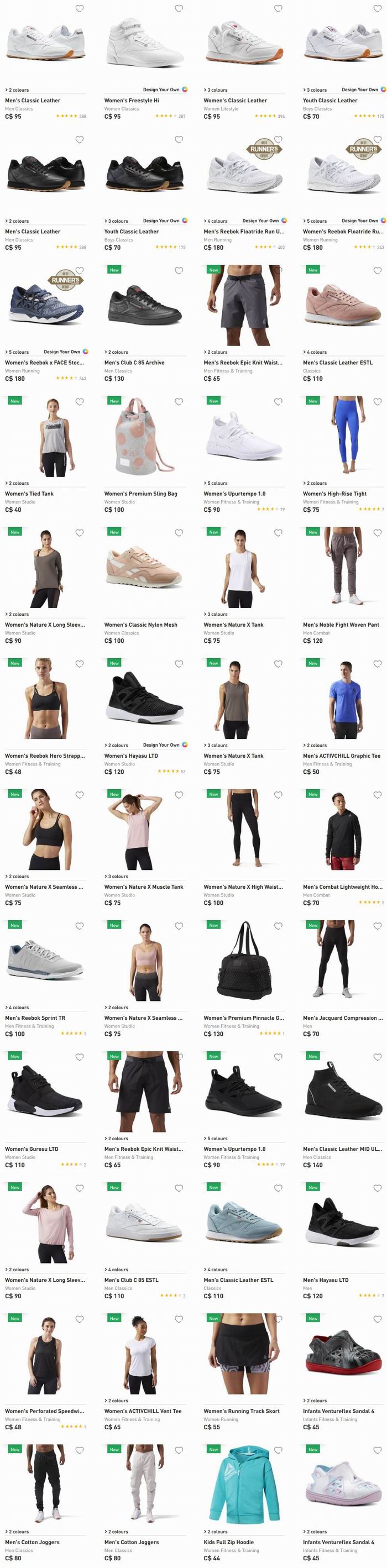The height and width of the screenshot is (1568, 387).
Task: Click Design Your Own colour wheel on Freestyle Hi
Action: coord(185,90)
